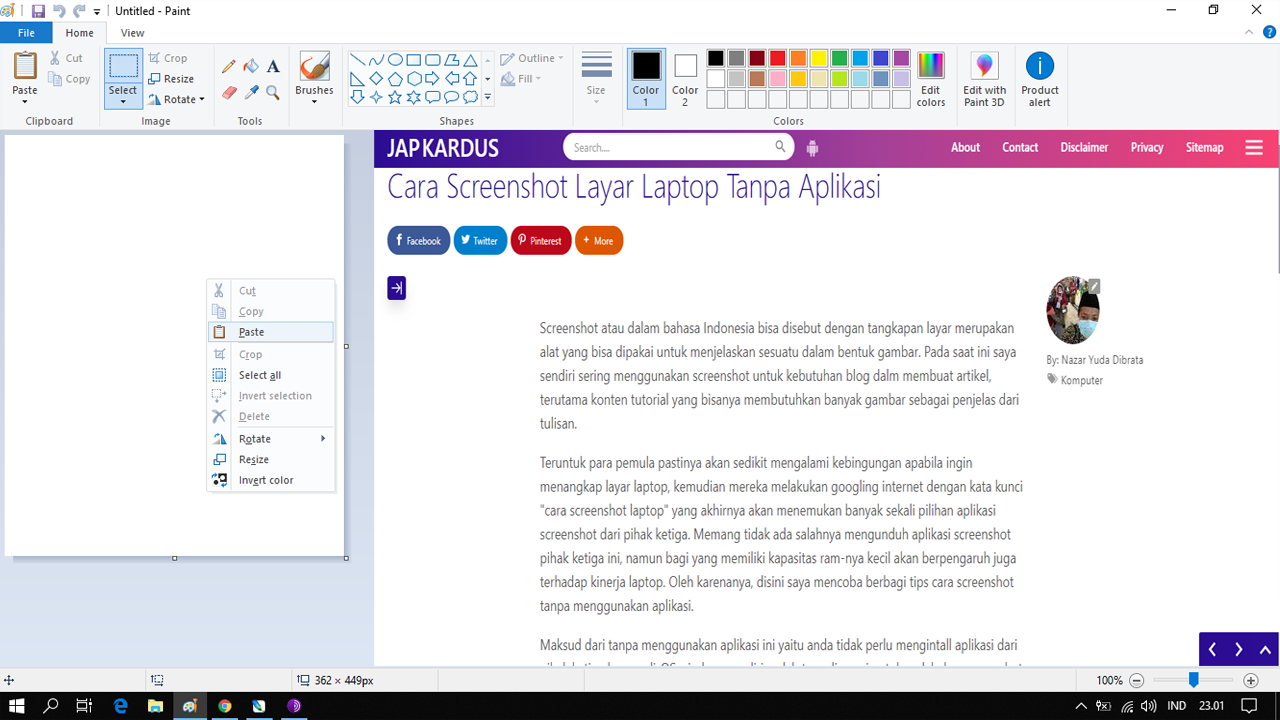
Task: Click the Contact link in site header
Action: click(1020, 147)
